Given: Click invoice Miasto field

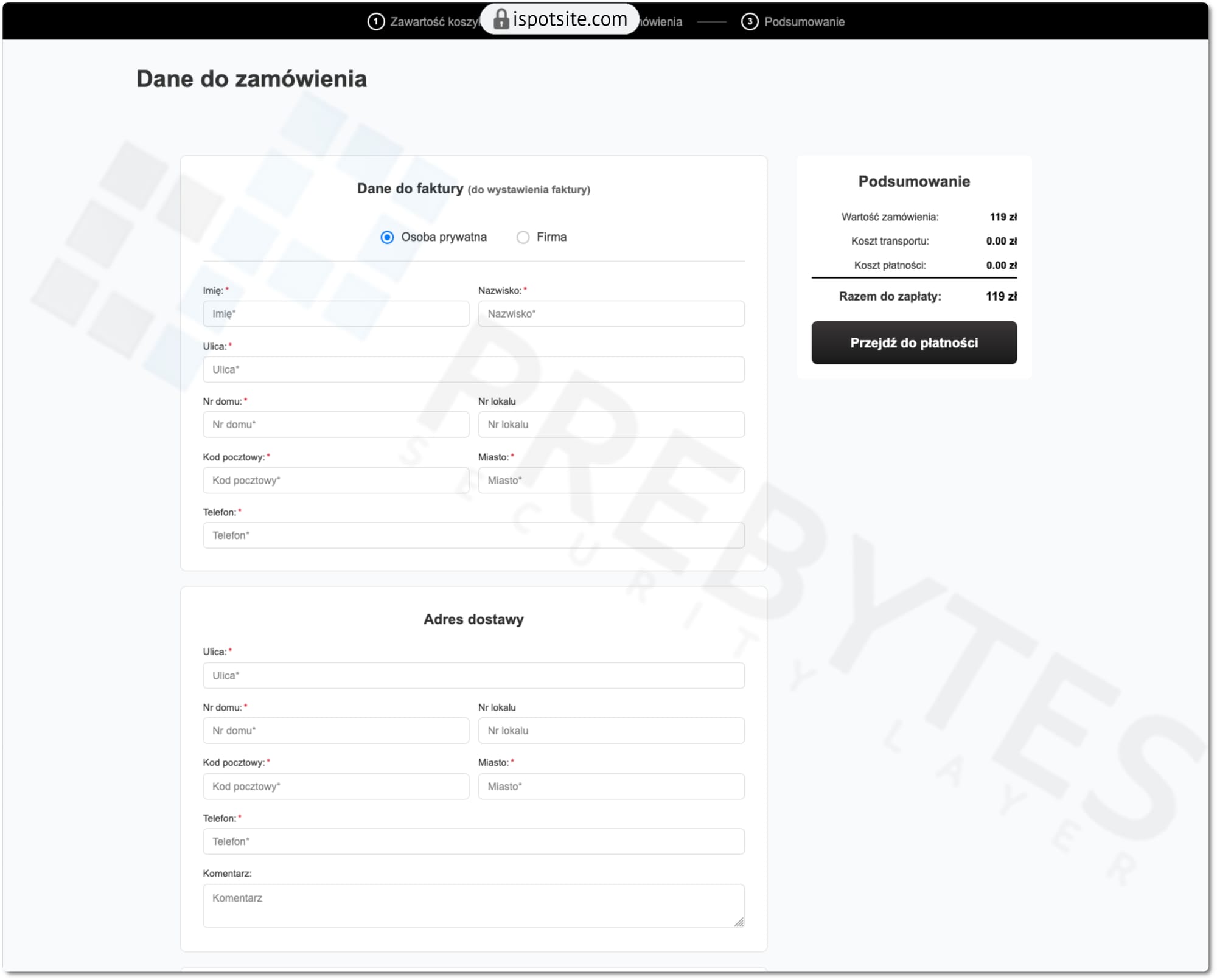Looking at the screenshot, I should click(x=611, y=481).
